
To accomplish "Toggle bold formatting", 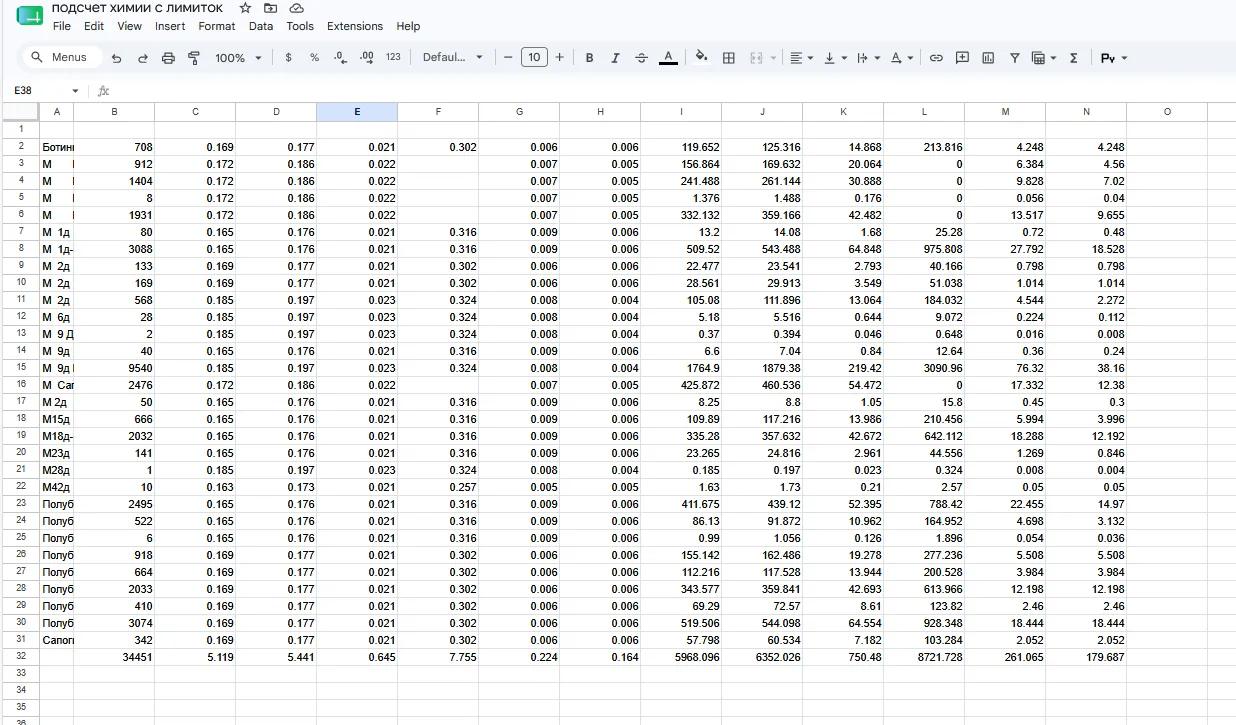I will (589, 58).
